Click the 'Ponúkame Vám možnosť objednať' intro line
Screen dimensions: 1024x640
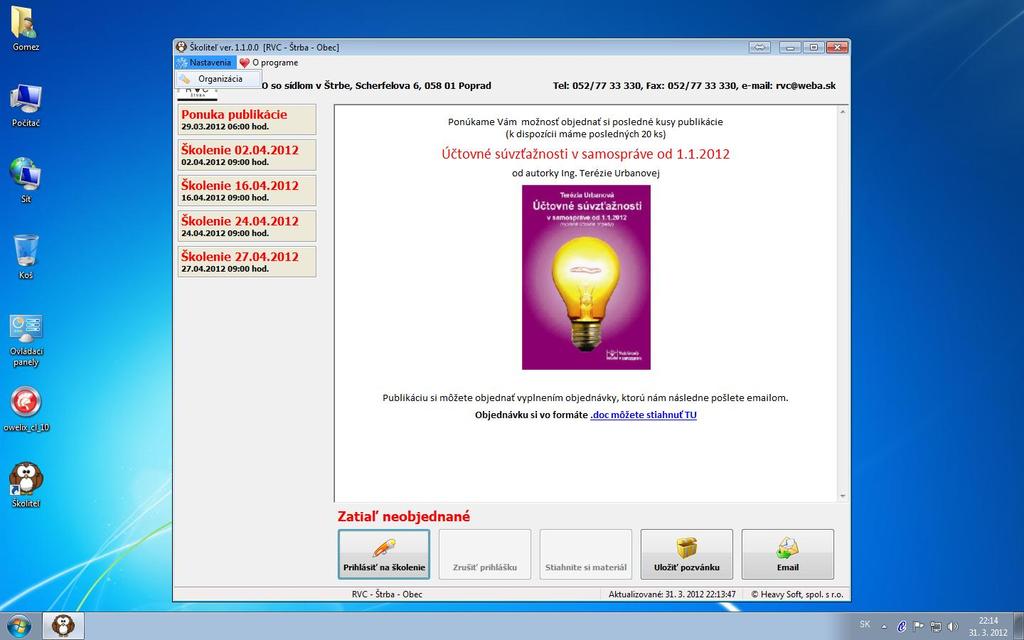586,121
